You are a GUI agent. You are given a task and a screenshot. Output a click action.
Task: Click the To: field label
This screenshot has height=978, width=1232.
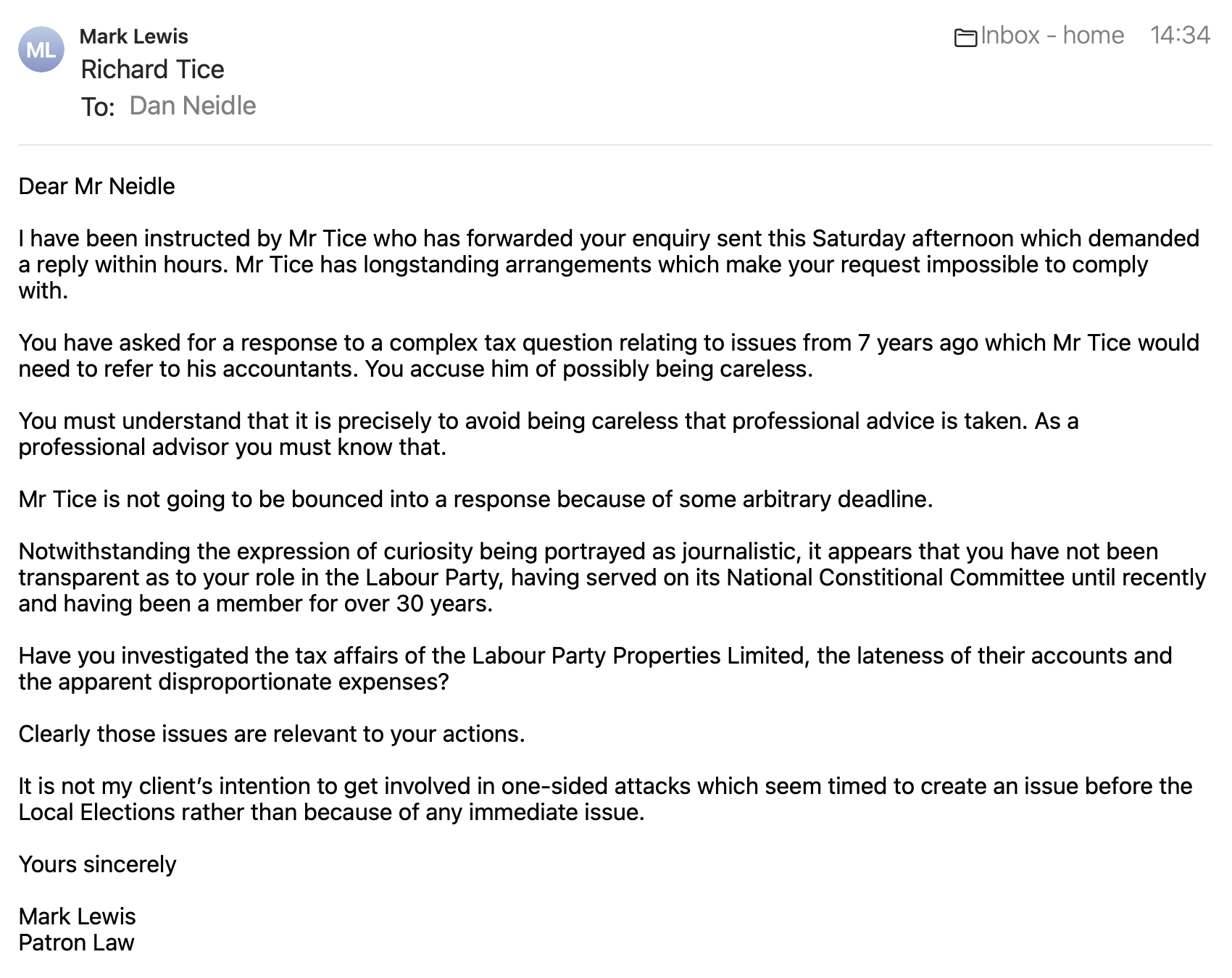tap(98, 107)
